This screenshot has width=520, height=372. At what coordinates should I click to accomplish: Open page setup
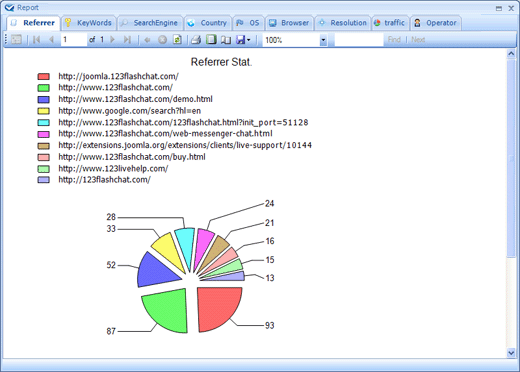coord(226,40)
